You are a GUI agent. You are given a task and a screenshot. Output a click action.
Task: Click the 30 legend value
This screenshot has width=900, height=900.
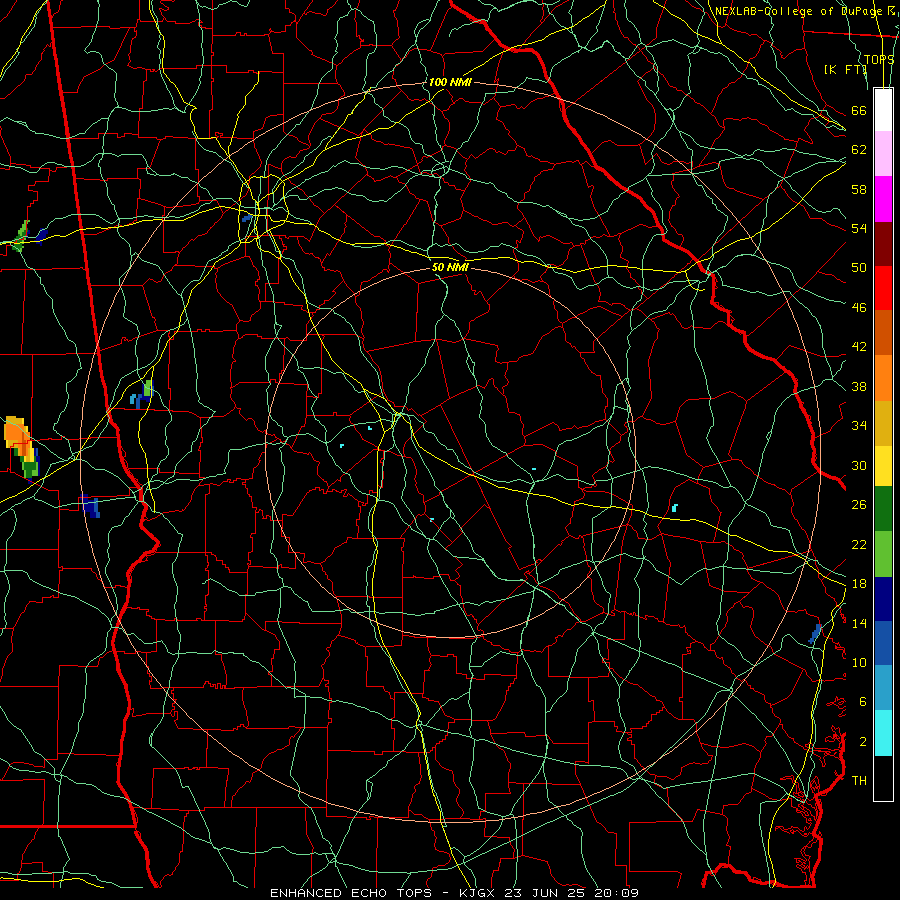[x=859, y=465]
